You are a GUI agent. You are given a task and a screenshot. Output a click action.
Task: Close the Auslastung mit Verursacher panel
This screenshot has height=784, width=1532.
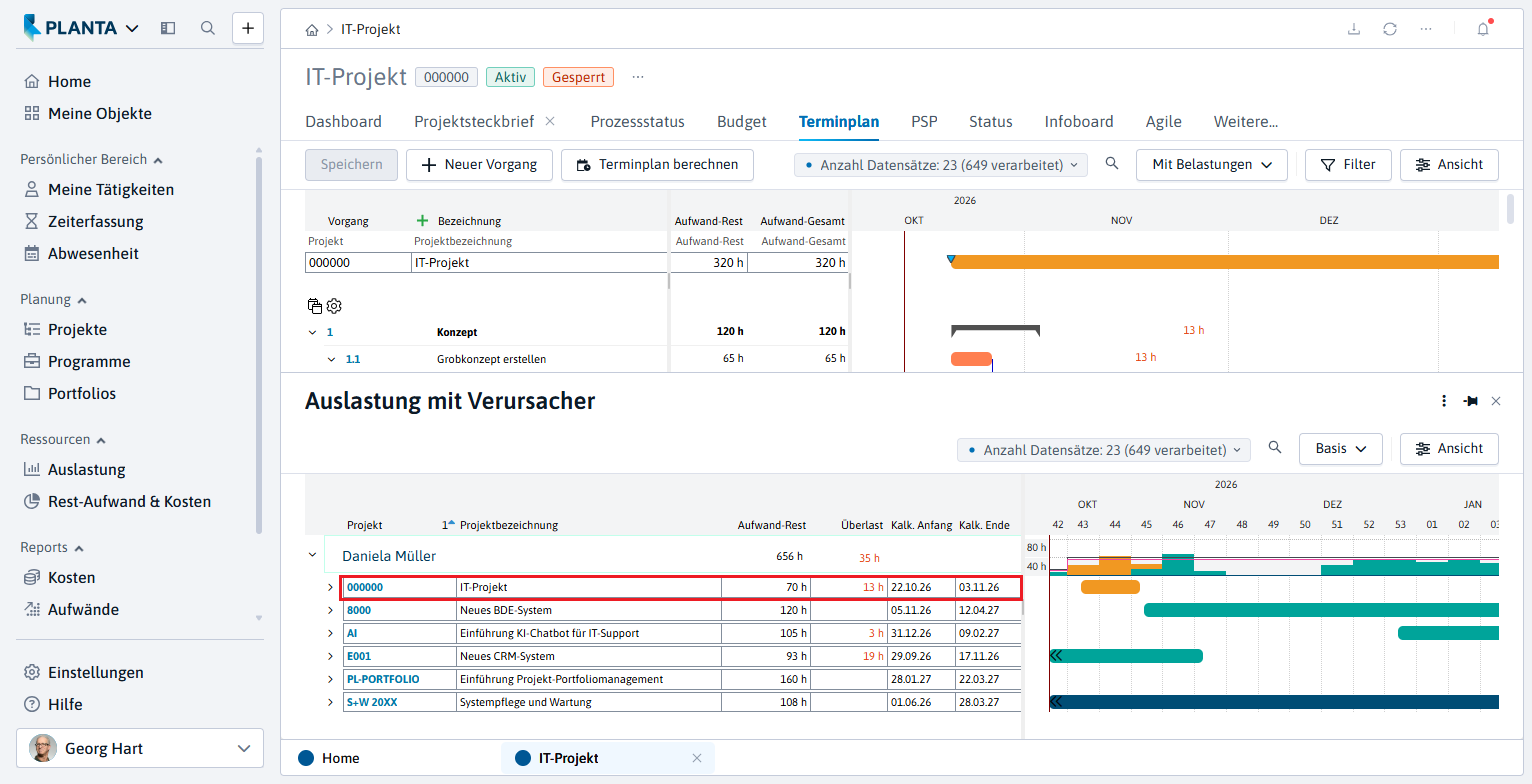1496,401
